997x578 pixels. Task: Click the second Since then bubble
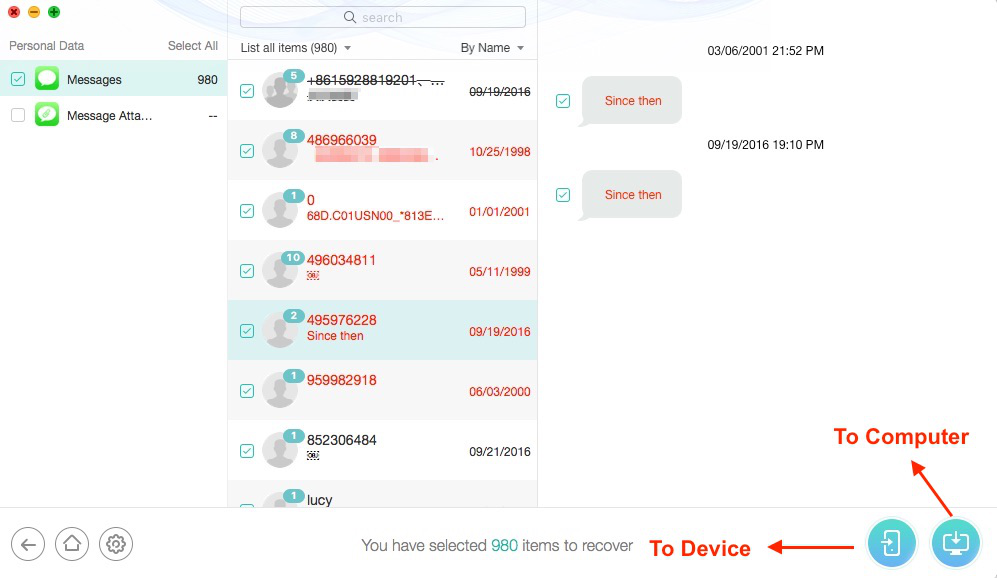(x=632, y=195)
